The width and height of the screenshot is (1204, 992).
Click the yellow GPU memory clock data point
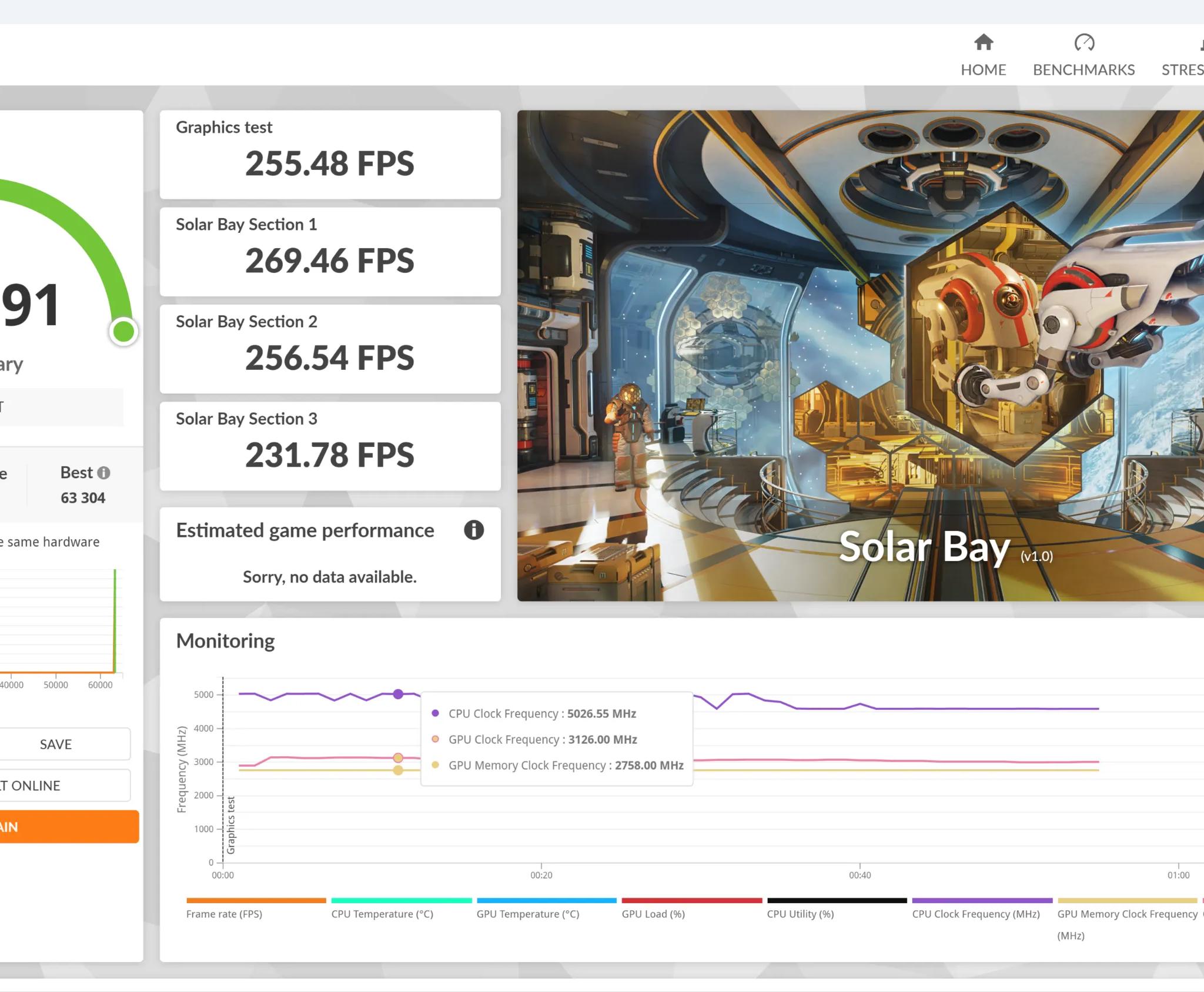398,770
